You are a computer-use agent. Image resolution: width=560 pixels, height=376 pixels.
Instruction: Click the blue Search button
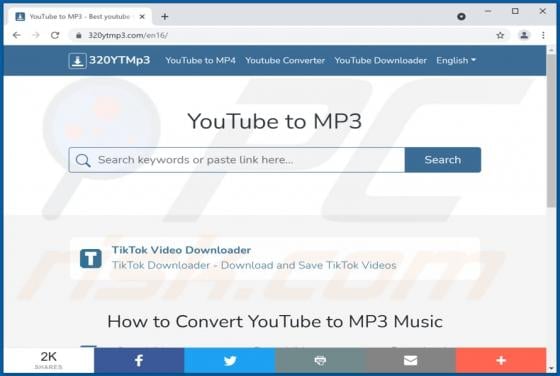[443, 160]
